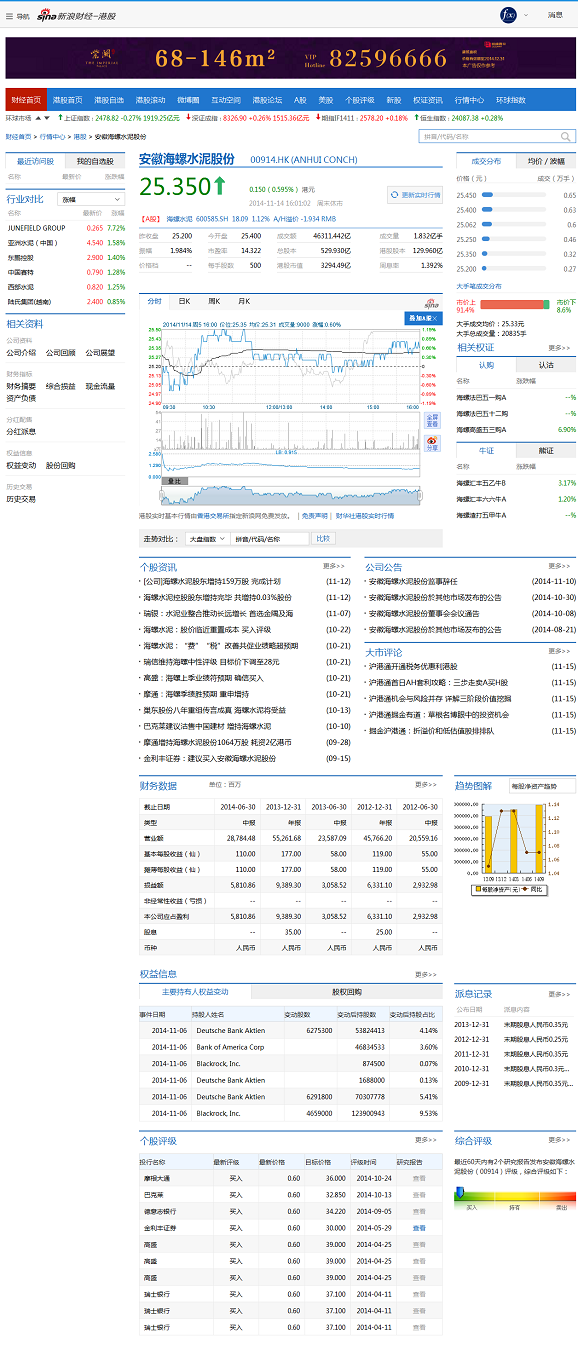
Task: Click the 更新实时行情 refresh icon
Action: (395, 195)
